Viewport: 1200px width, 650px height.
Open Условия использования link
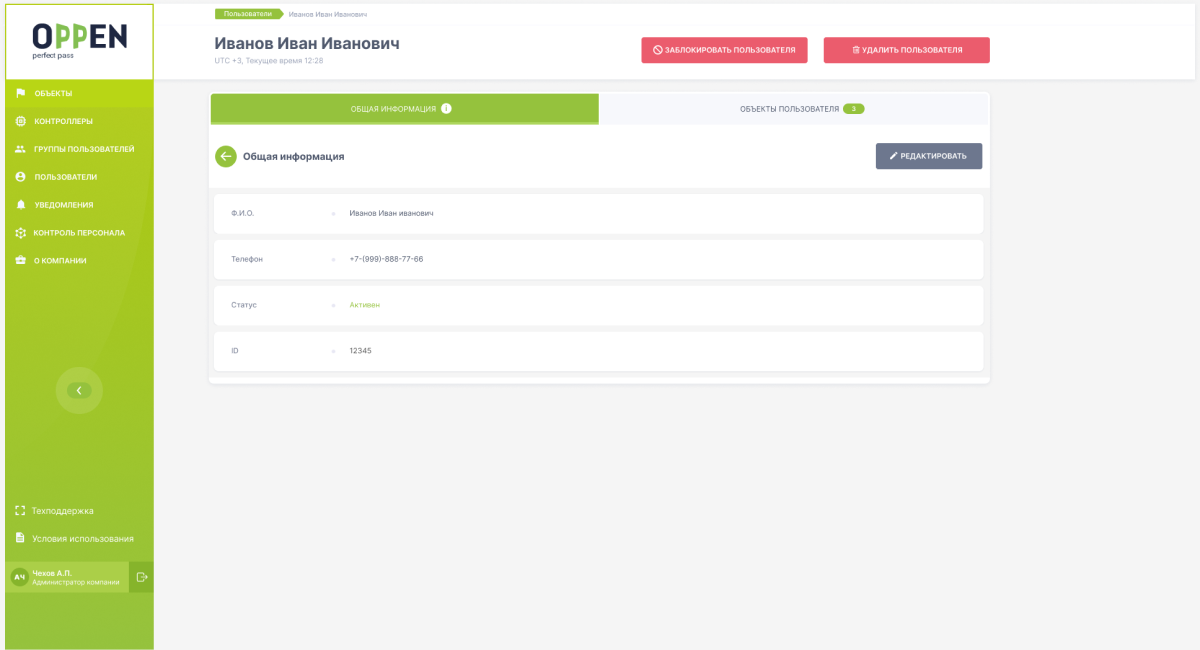83,539
